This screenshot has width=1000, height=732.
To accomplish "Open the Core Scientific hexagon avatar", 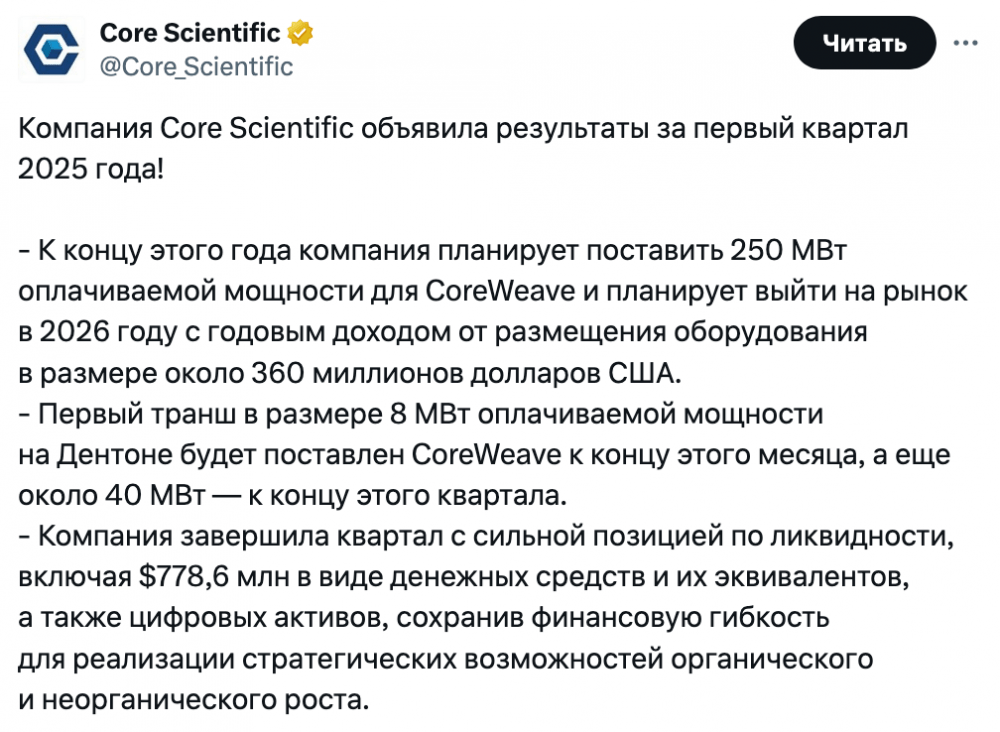I will (x=51, y=49).
